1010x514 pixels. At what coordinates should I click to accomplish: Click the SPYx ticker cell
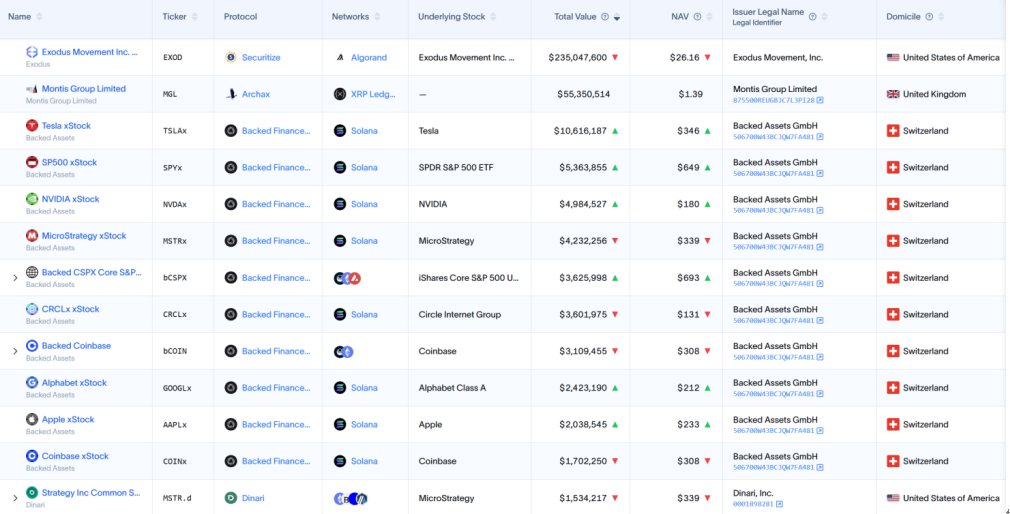pyautogui.click(x=174, y=167)
